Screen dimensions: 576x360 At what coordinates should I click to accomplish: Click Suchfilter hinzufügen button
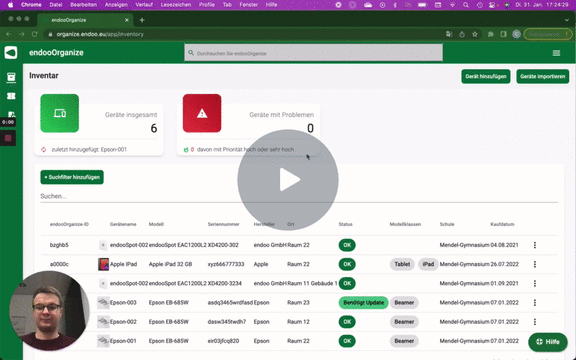(72, 177)
